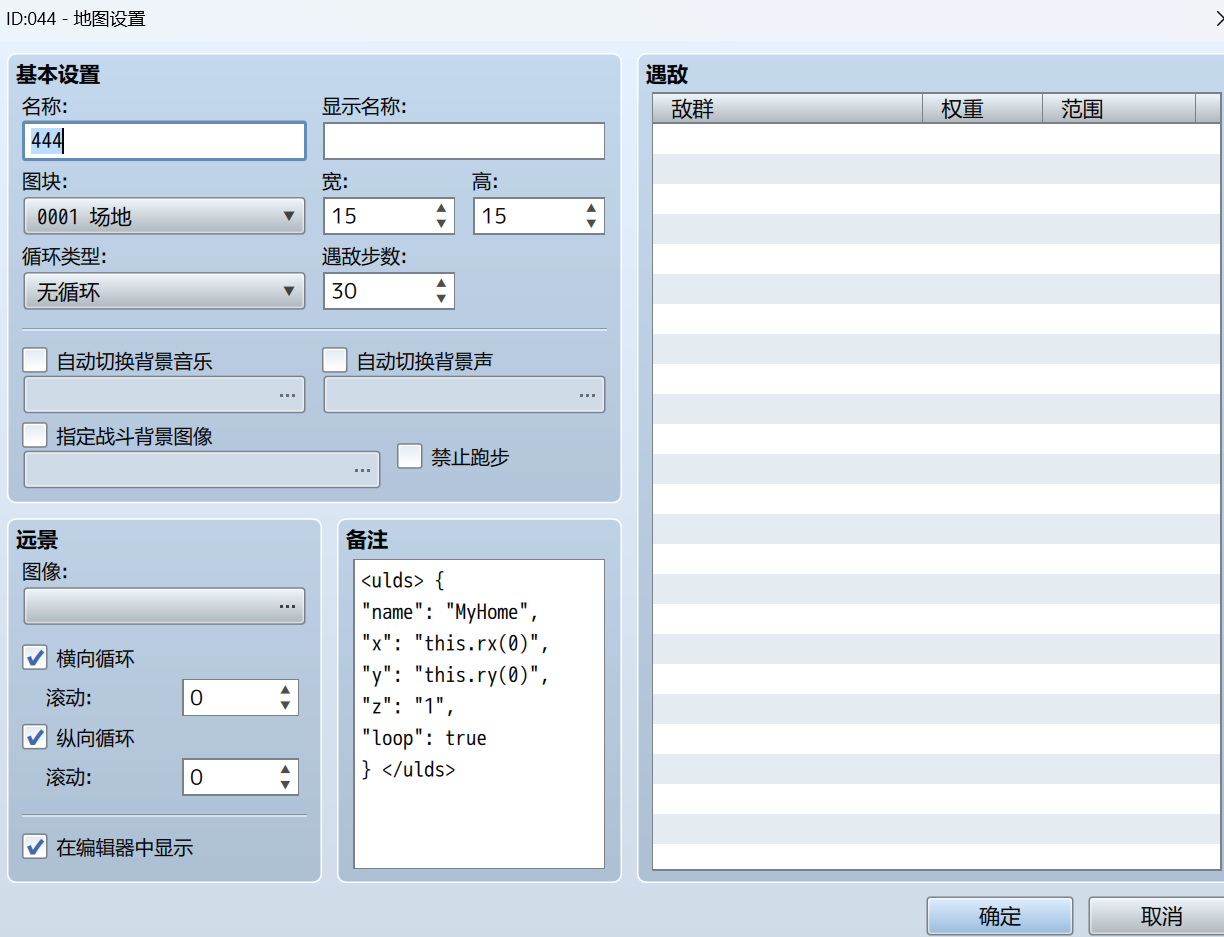Viewport: 1224px width, 937px height.
Task: Click the "x": "this.rx(0)" line in notes
Action: pyautogui.click(x=455, y=643)
